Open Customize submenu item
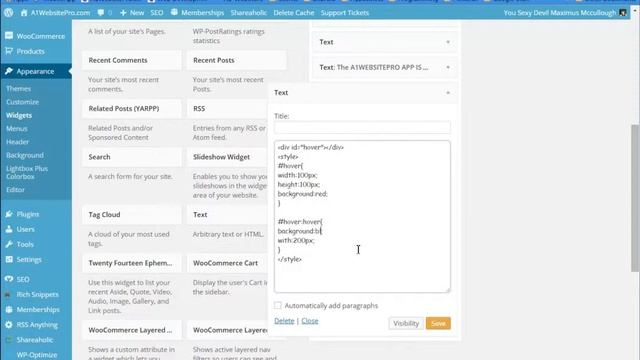The image size is (640, 360). click(22, 102)
